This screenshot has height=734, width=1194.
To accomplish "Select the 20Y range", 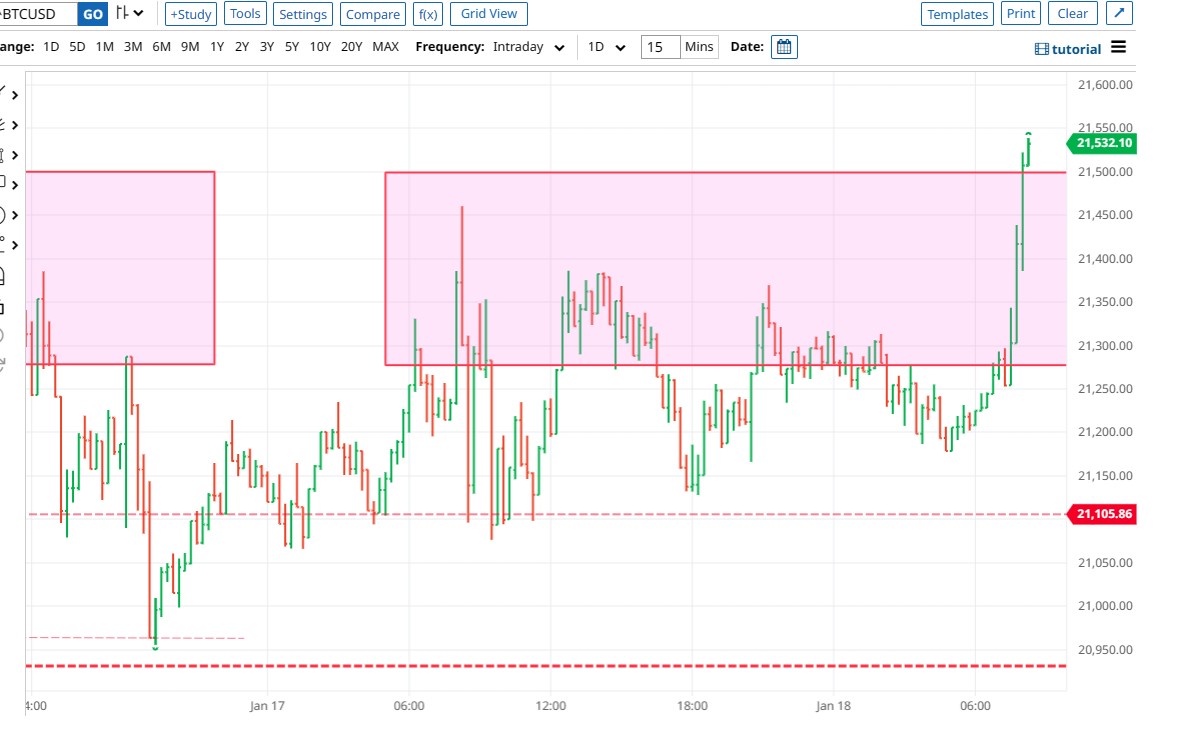I will pos(351,47).
